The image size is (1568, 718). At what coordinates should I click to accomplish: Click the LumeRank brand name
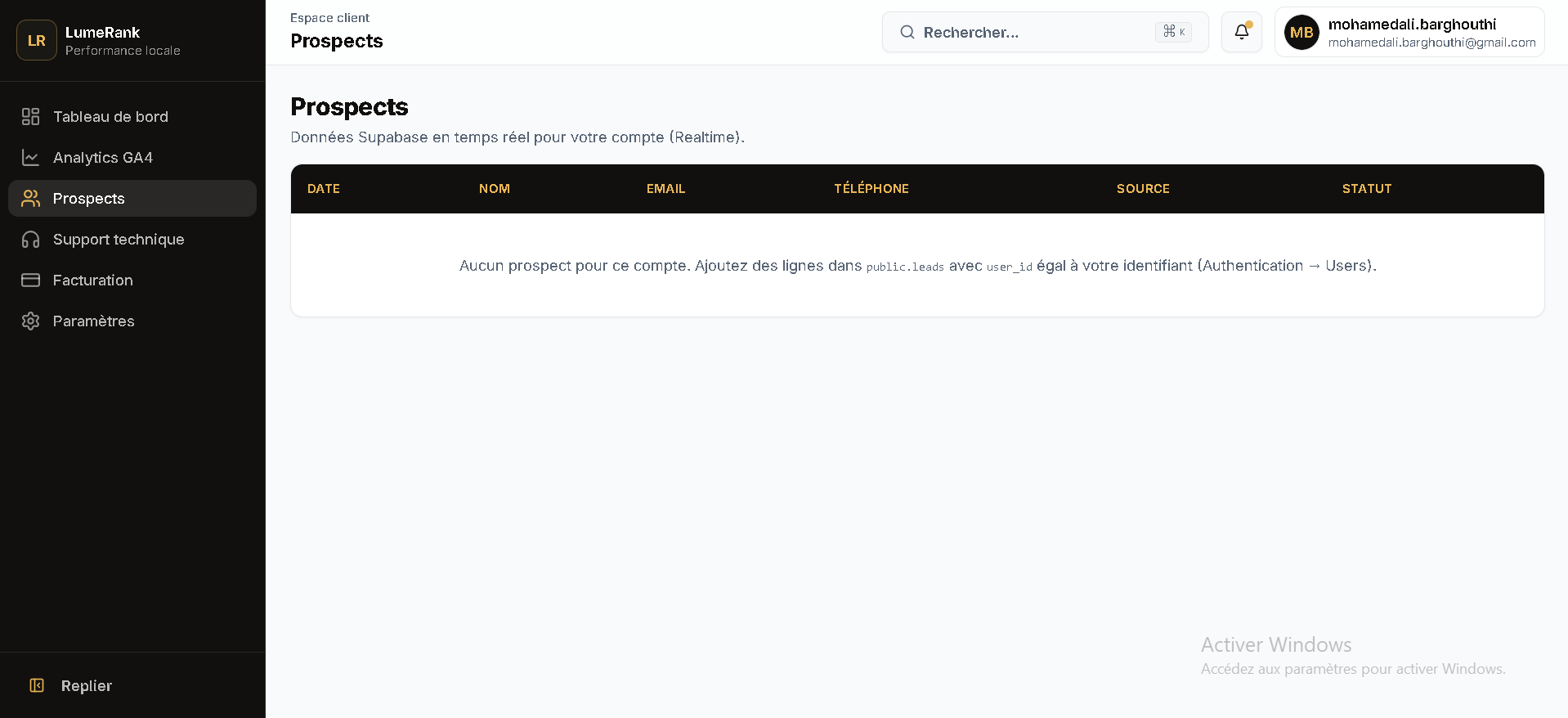click(x=102, y=33)
